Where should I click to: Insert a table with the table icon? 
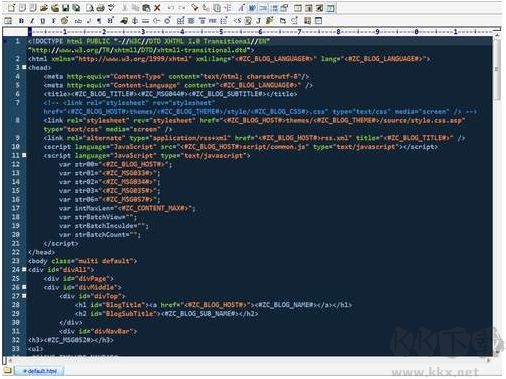(x=180, y=21)
